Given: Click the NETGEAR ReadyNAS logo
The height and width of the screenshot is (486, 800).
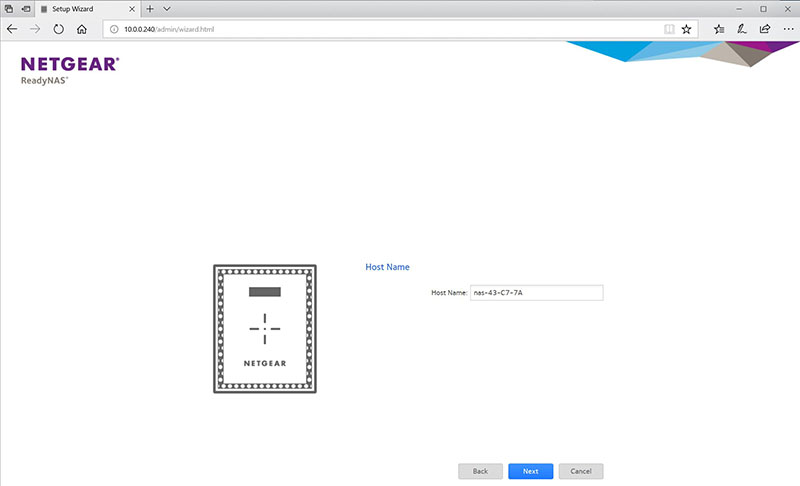Looking at the screenshot, I should 70,70.
